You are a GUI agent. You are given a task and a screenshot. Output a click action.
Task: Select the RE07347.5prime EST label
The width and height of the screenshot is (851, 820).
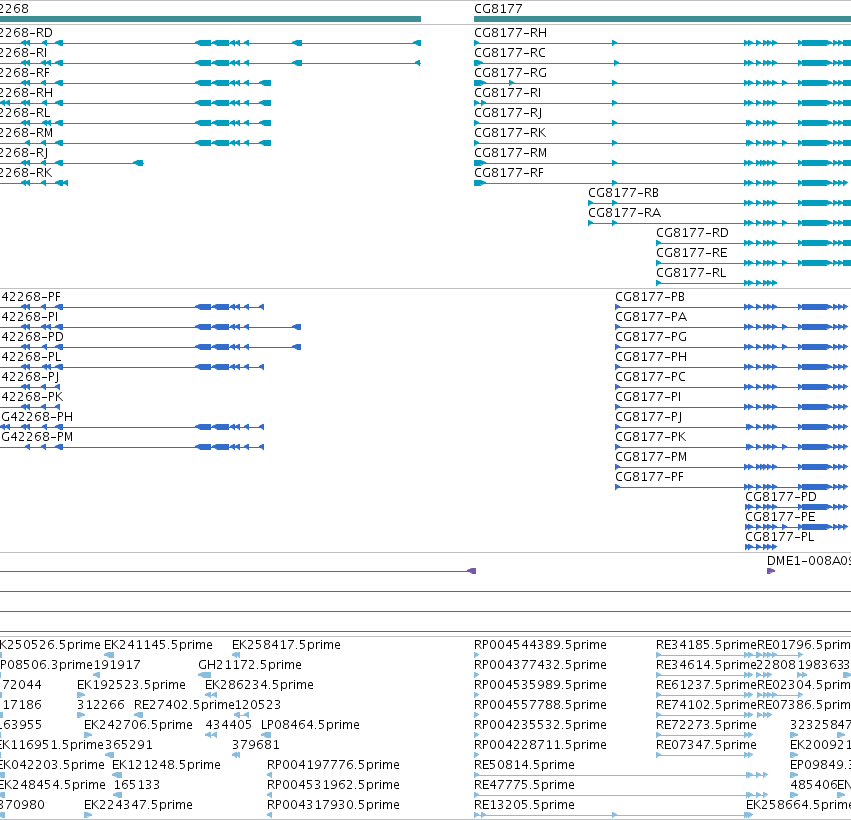tap(706, 745)
